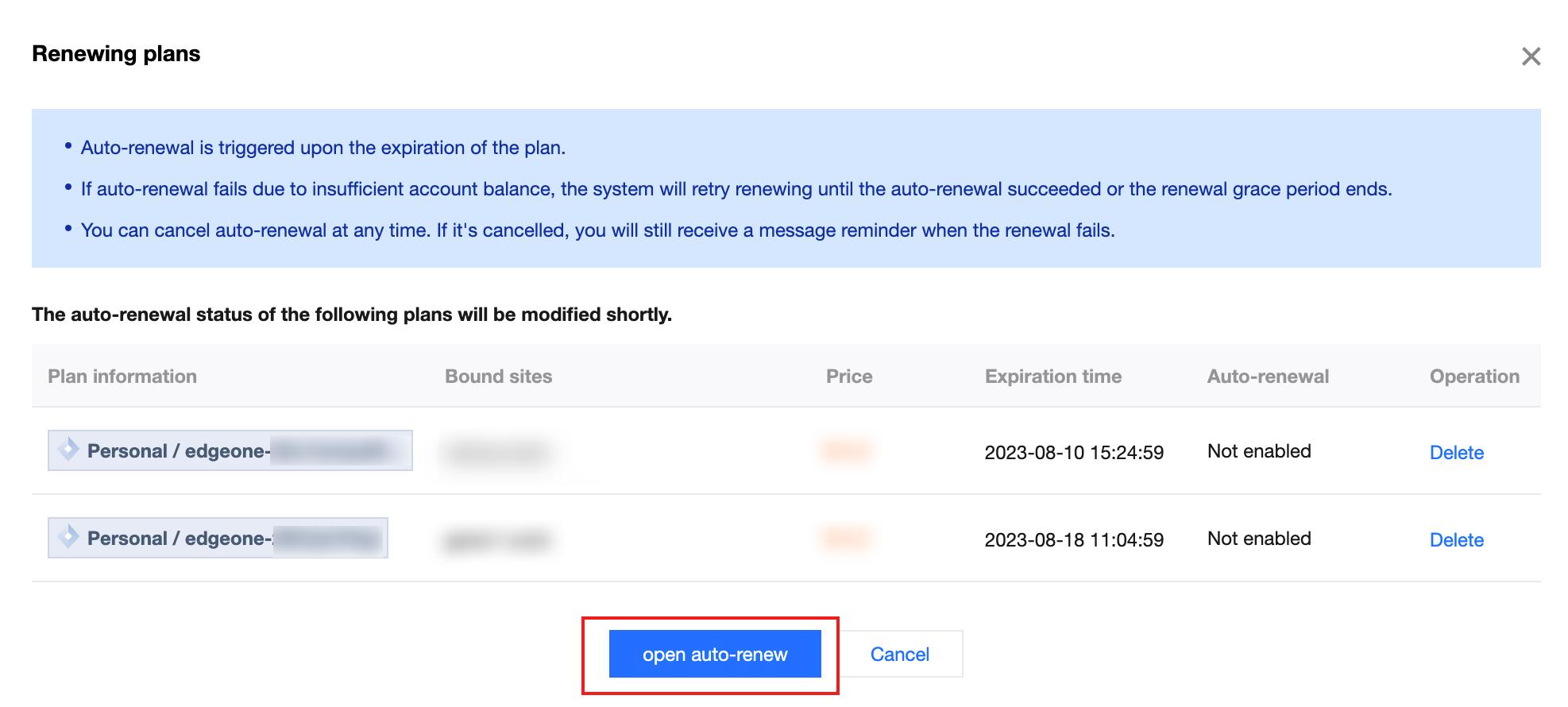Click the Plan information column header

122,377
